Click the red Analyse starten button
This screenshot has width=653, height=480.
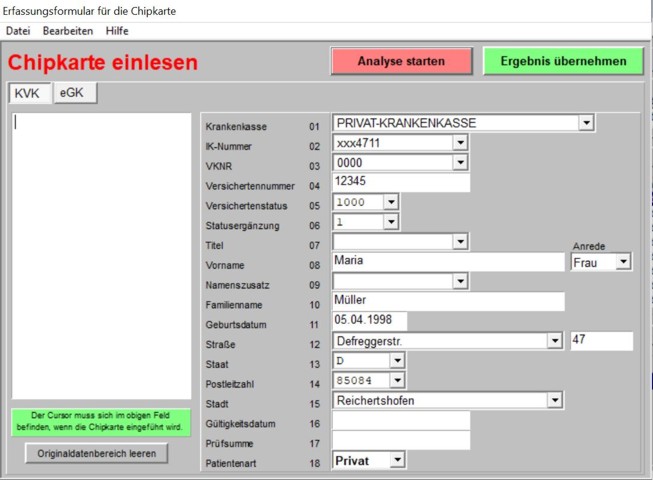(x=401, y=61)
